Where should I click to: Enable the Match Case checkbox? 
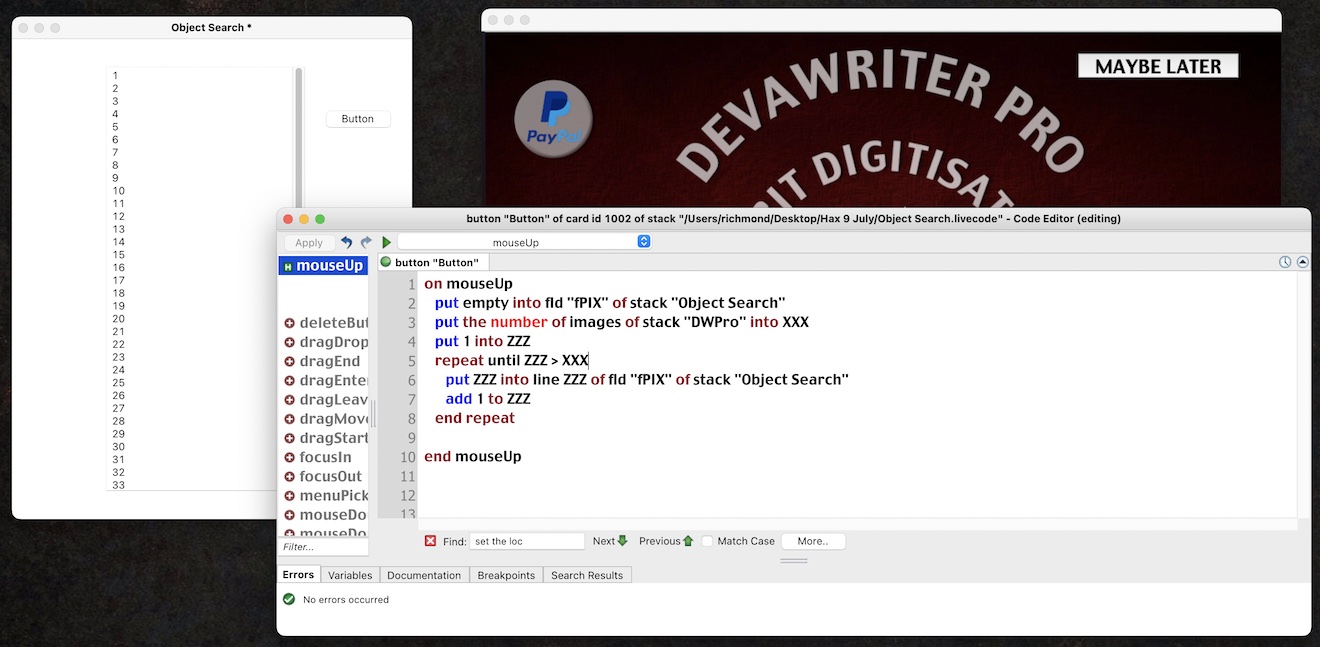[x=707, y=541]
